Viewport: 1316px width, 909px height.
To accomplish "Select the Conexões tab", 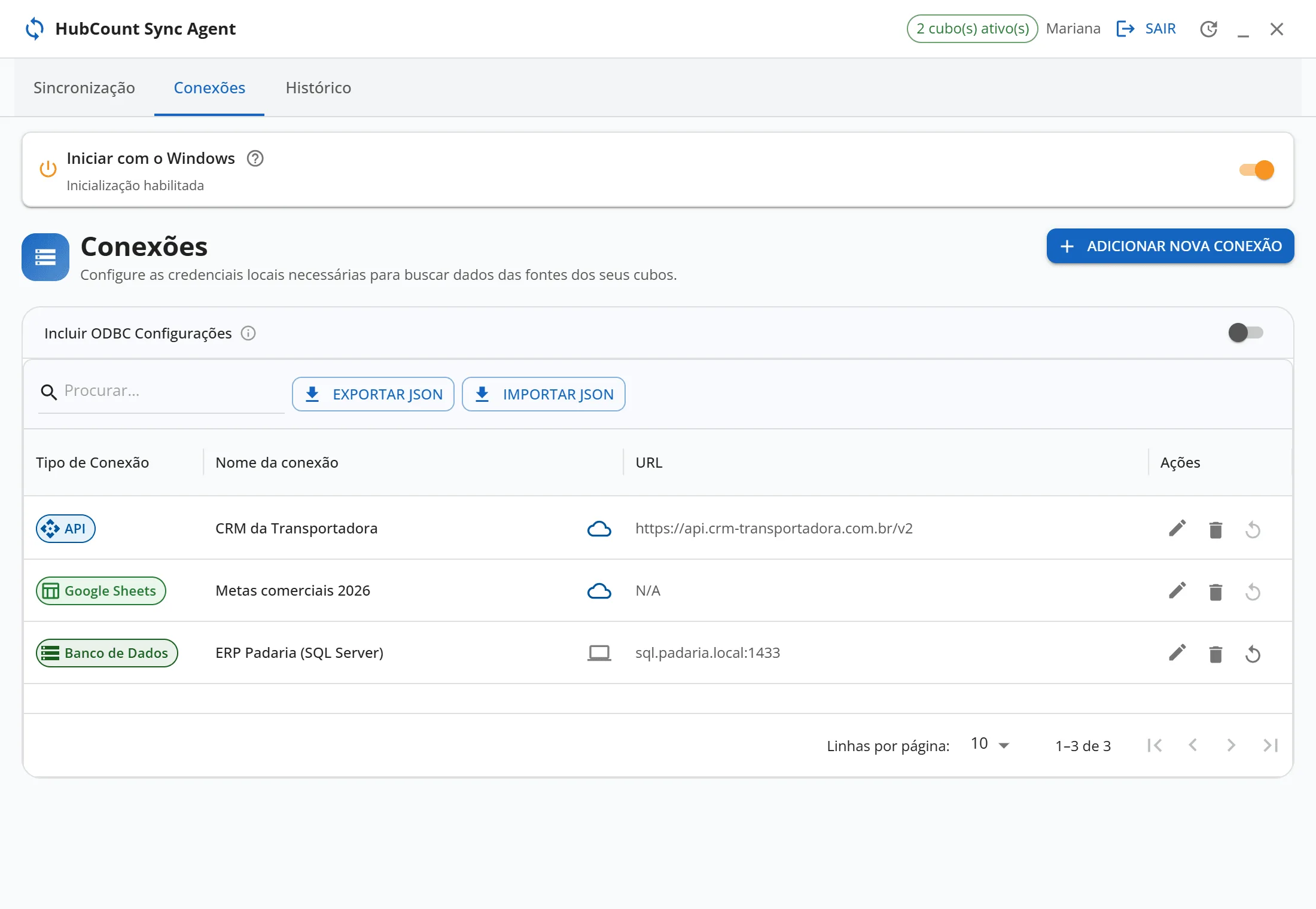I will [x=209, y=88].
